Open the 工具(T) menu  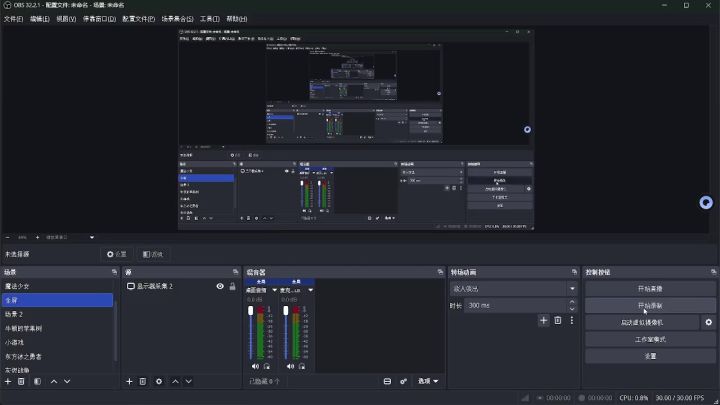[209, 19]
